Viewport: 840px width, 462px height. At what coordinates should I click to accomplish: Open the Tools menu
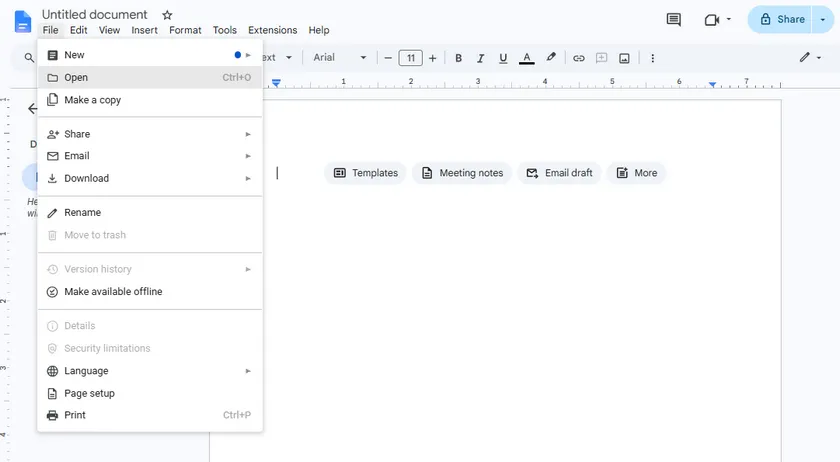click(224, 30)
